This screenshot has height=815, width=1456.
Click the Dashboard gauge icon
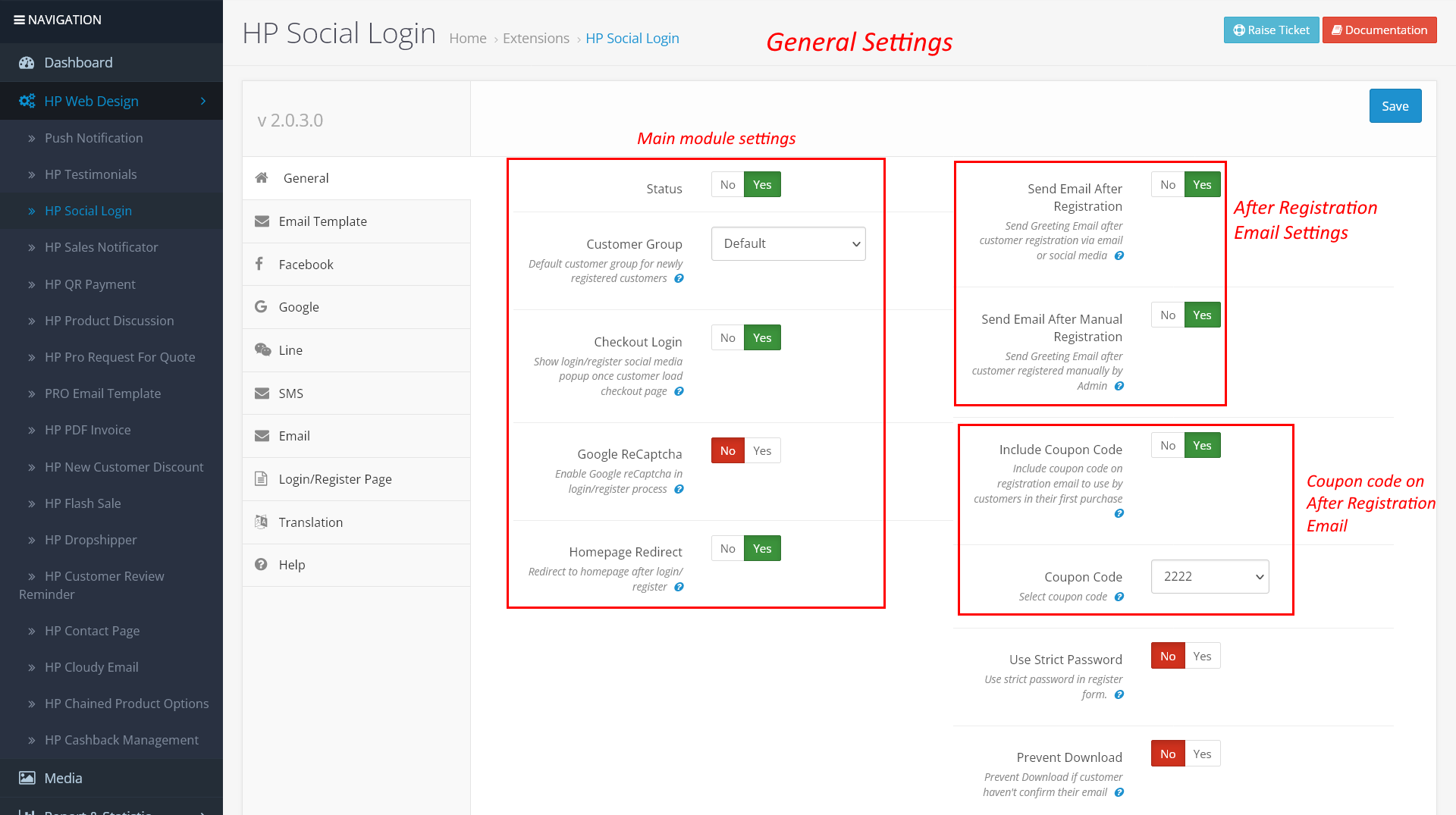coord(27,63)
